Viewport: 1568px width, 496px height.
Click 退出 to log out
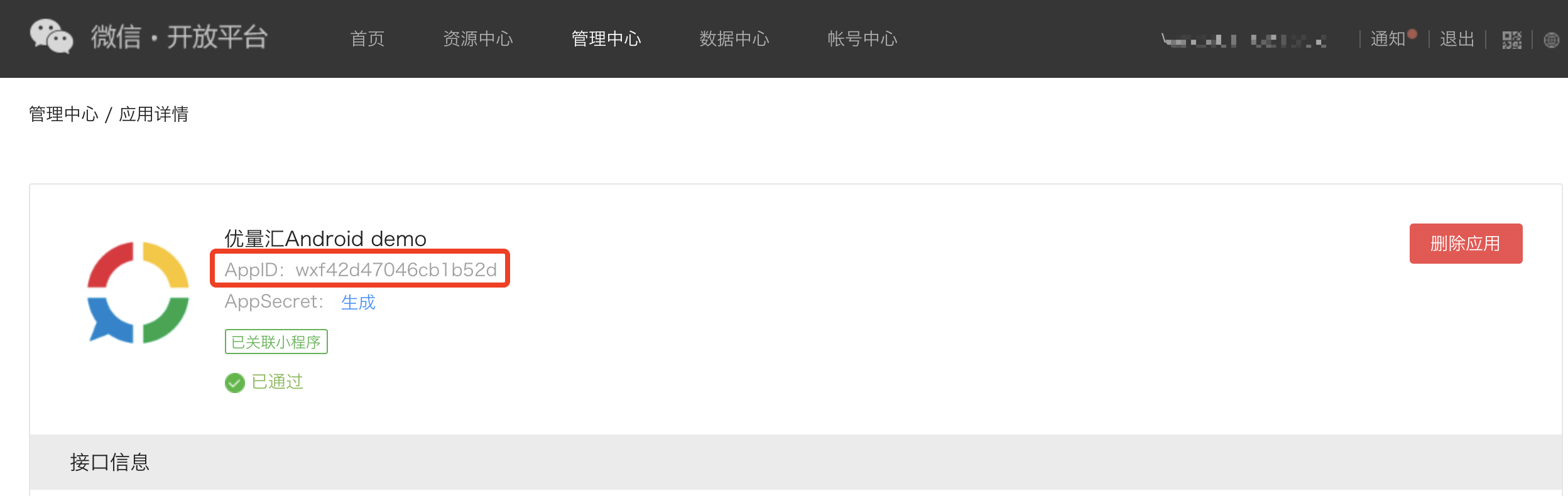point(1457,39)
